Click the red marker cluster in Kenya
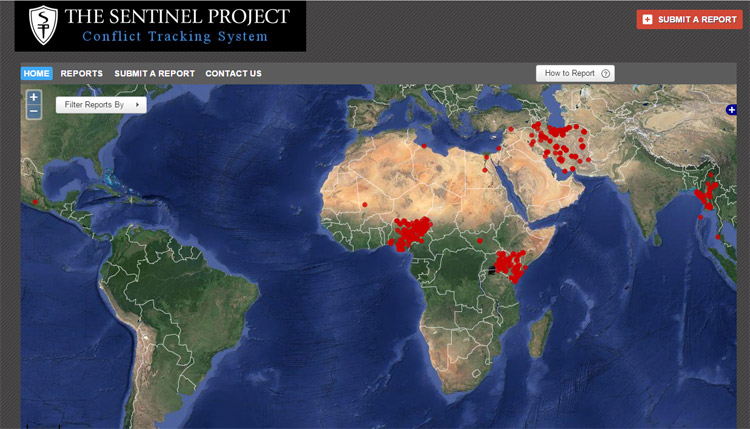The width and height of the screenshot is (750, 429). [510, 267]
